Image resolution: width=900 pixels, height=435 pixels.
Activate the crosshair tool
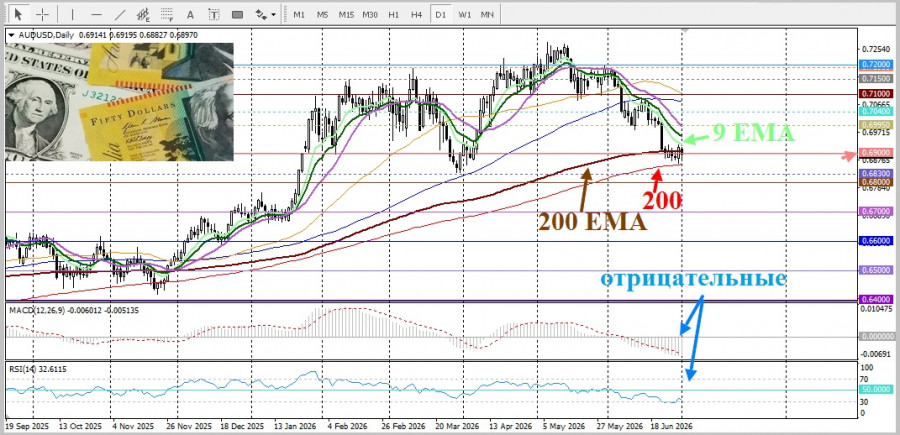tap(42, 14)
